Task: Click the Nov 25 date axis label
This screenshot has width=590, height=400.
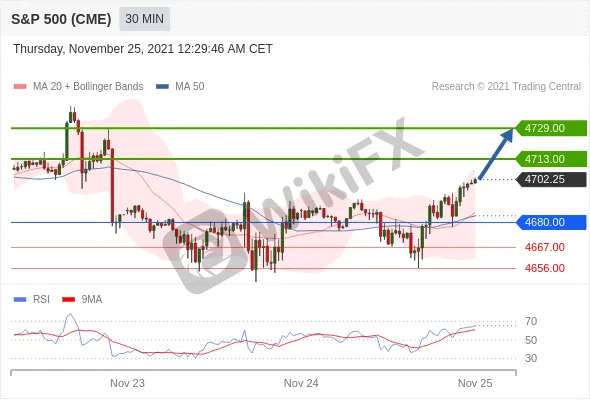Action: point(475,383)
